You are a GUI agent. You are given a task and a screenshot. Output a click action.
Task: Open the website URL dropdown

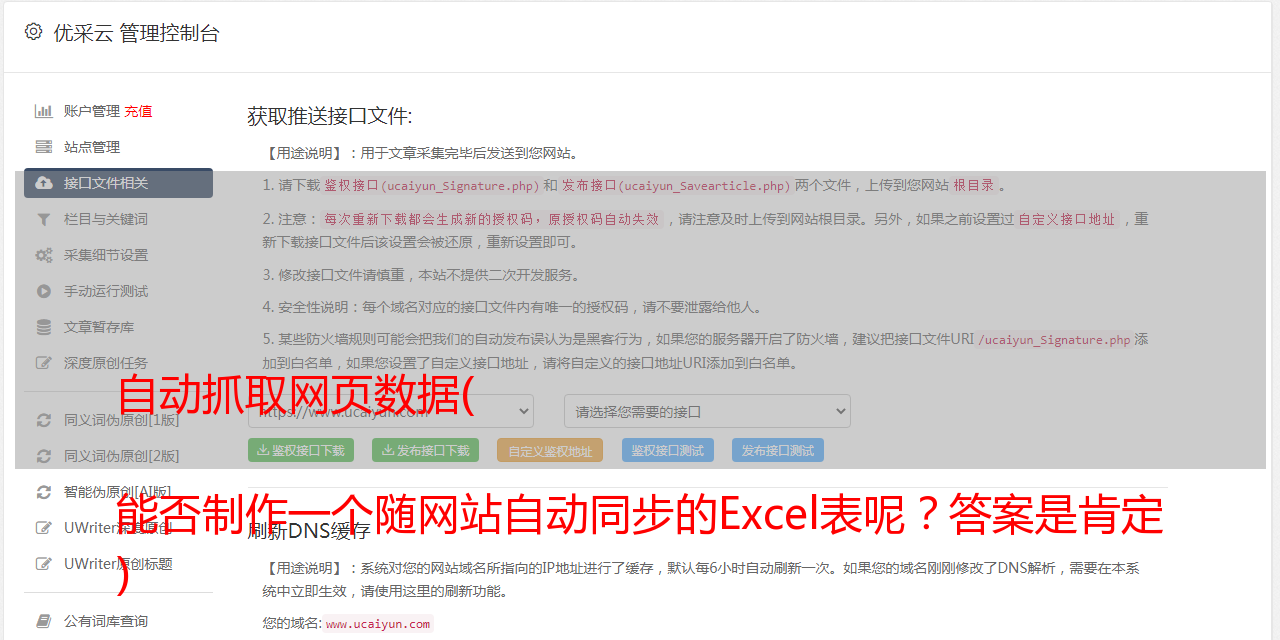pos(391,411)
